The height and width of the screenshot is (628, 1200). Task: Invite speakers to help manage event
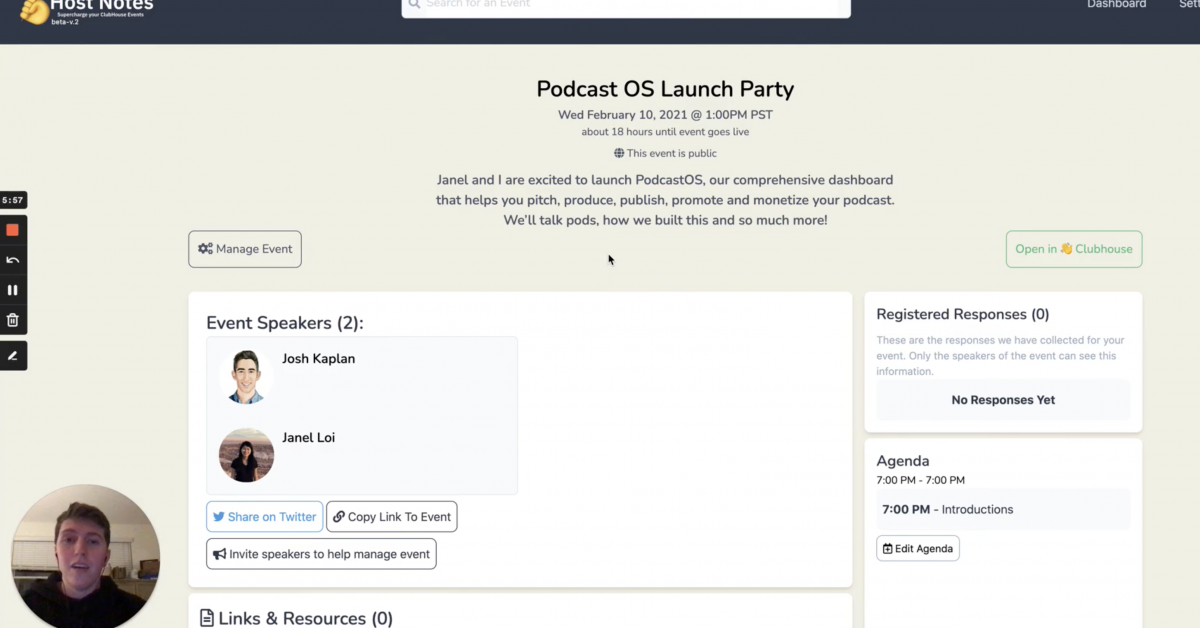pyautogui.click(x=321, y=554)
